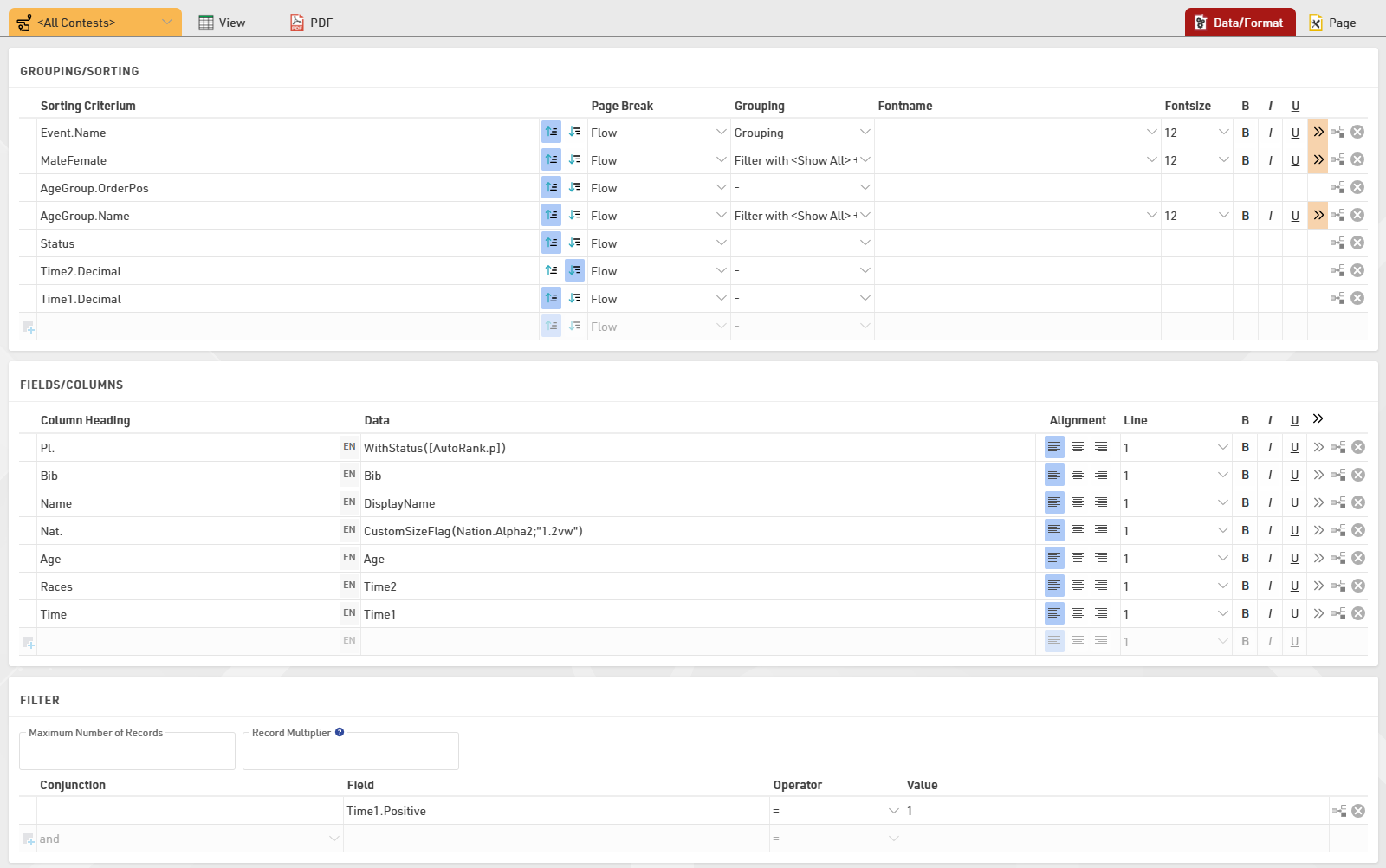Viewport: 1386px width, 868px height.
Task: Click help icon next to Record Multiplier
Action: coord(340,733)
